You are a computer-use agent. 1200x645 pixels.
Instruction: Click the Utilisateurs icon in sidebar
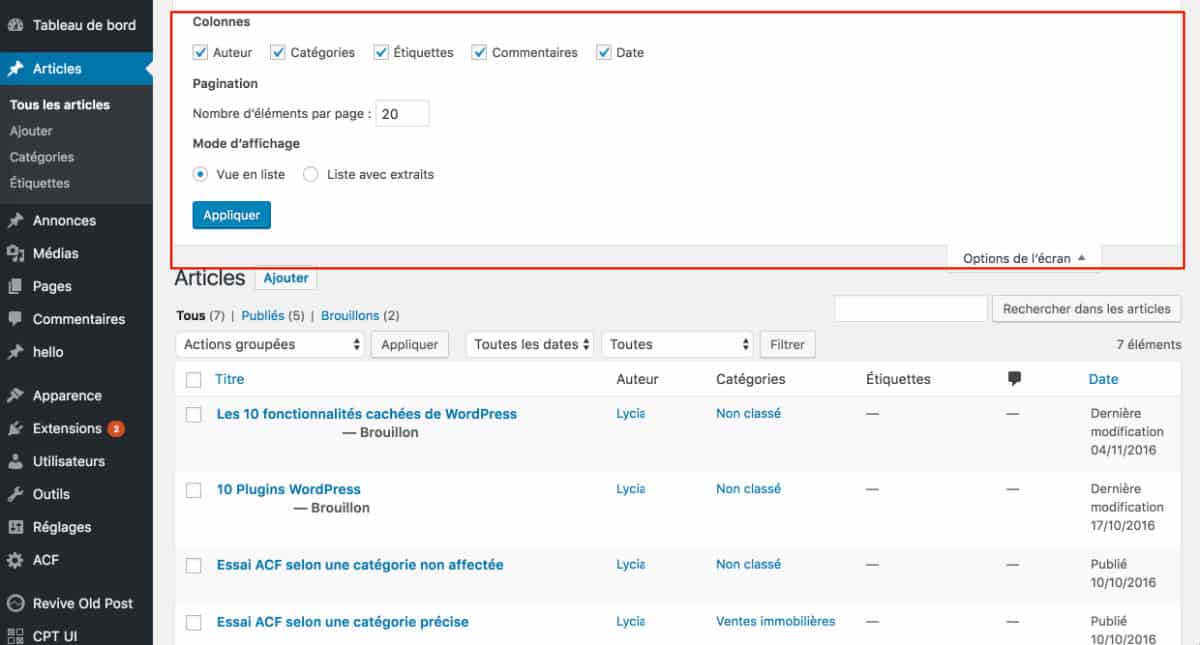coord(15,461)
